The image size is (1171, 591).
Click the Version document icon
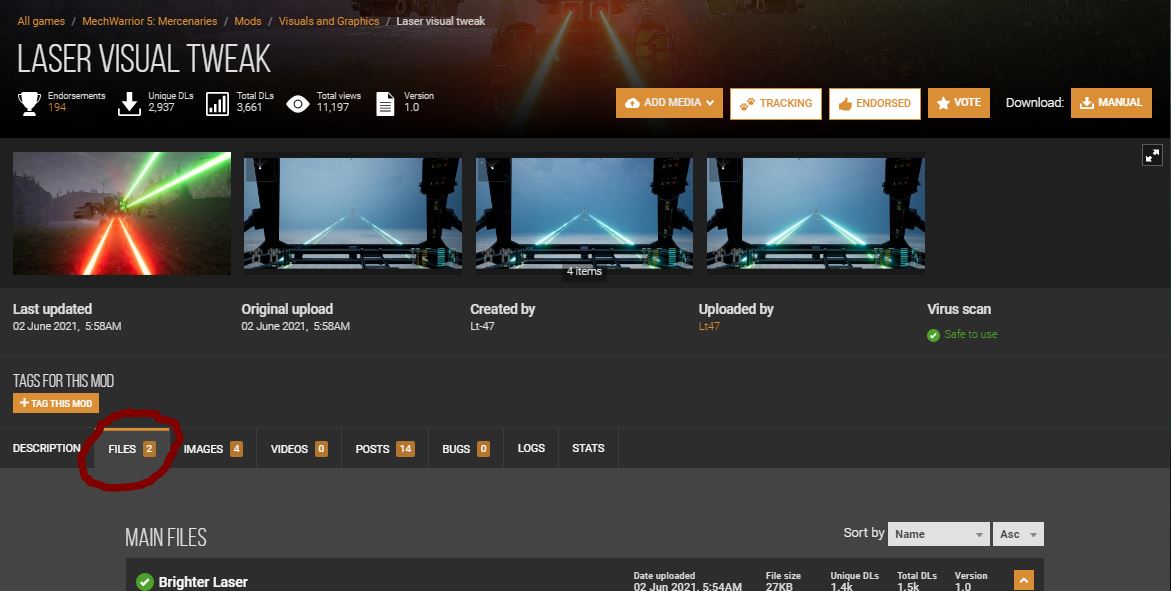click(385, 104)
